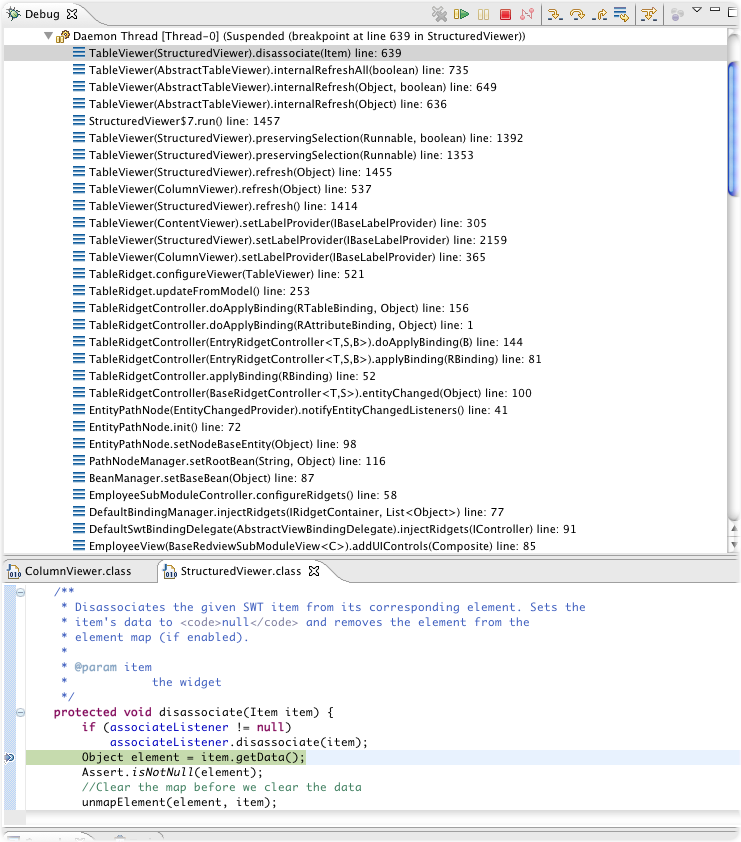Select StructuredViewer$7.run() line 1457 frame
Viewport: 741px width, 842px height.
pos(184,121)
